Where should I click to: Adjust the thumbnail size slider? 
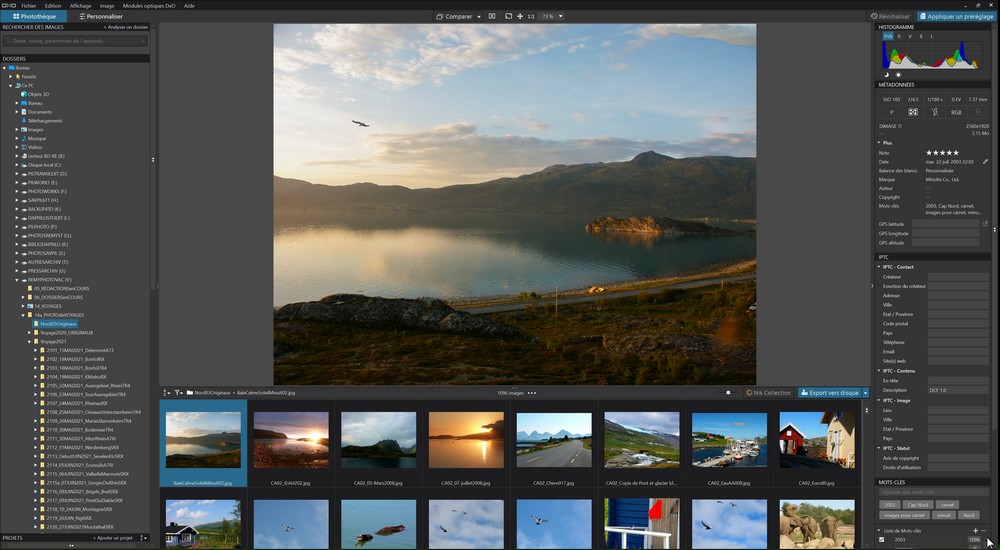(x=728, y=392)
